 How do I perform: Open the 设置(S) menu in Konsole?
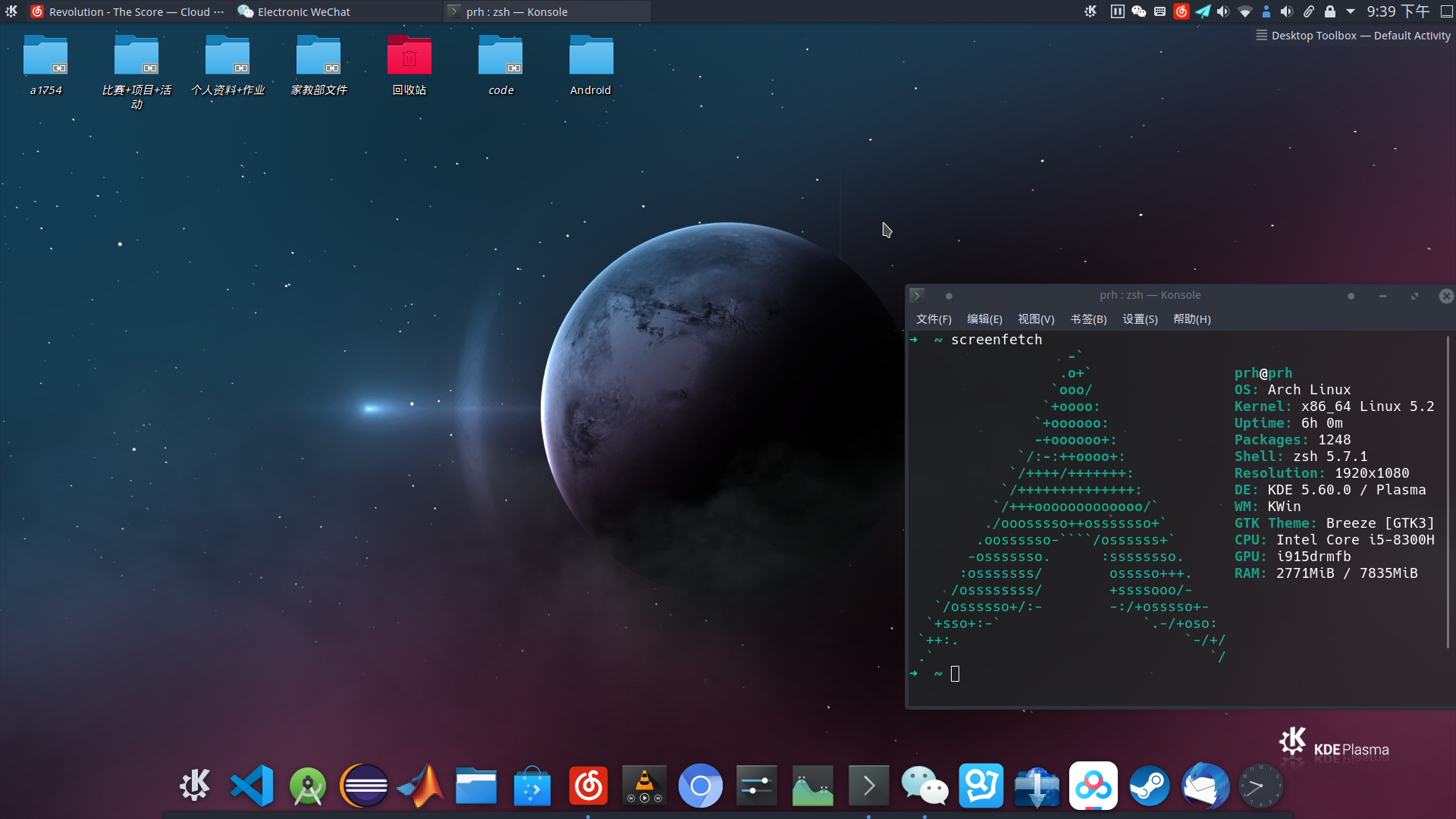1140,319
